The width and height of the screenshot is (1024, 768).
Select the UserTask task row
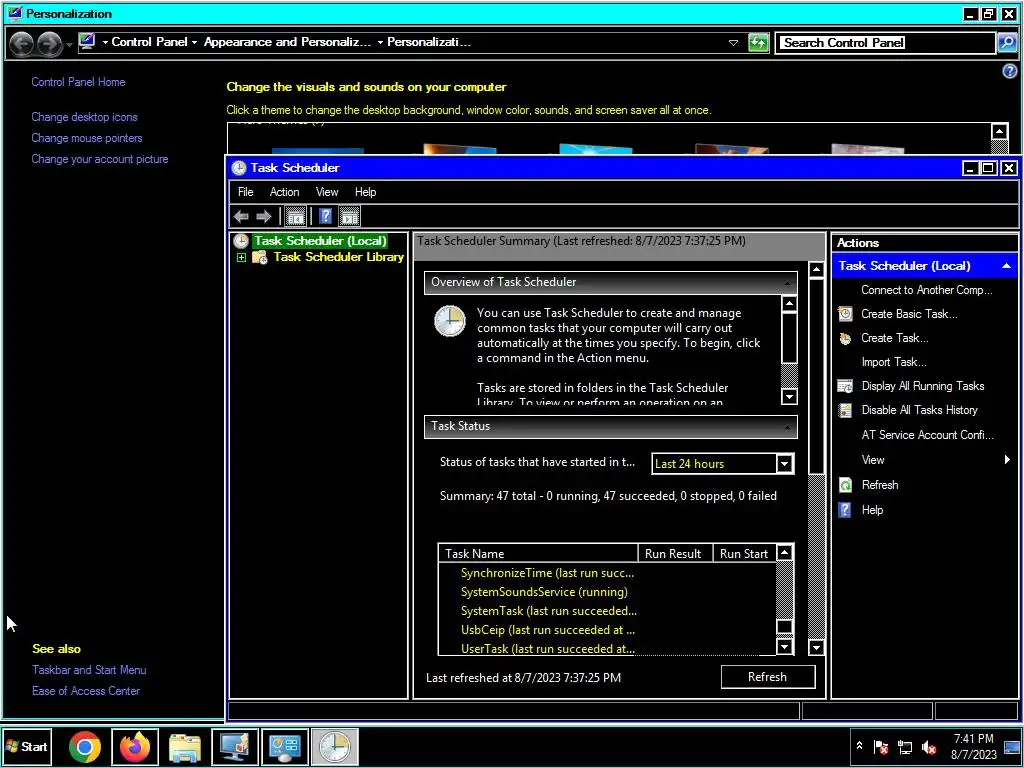547,648
